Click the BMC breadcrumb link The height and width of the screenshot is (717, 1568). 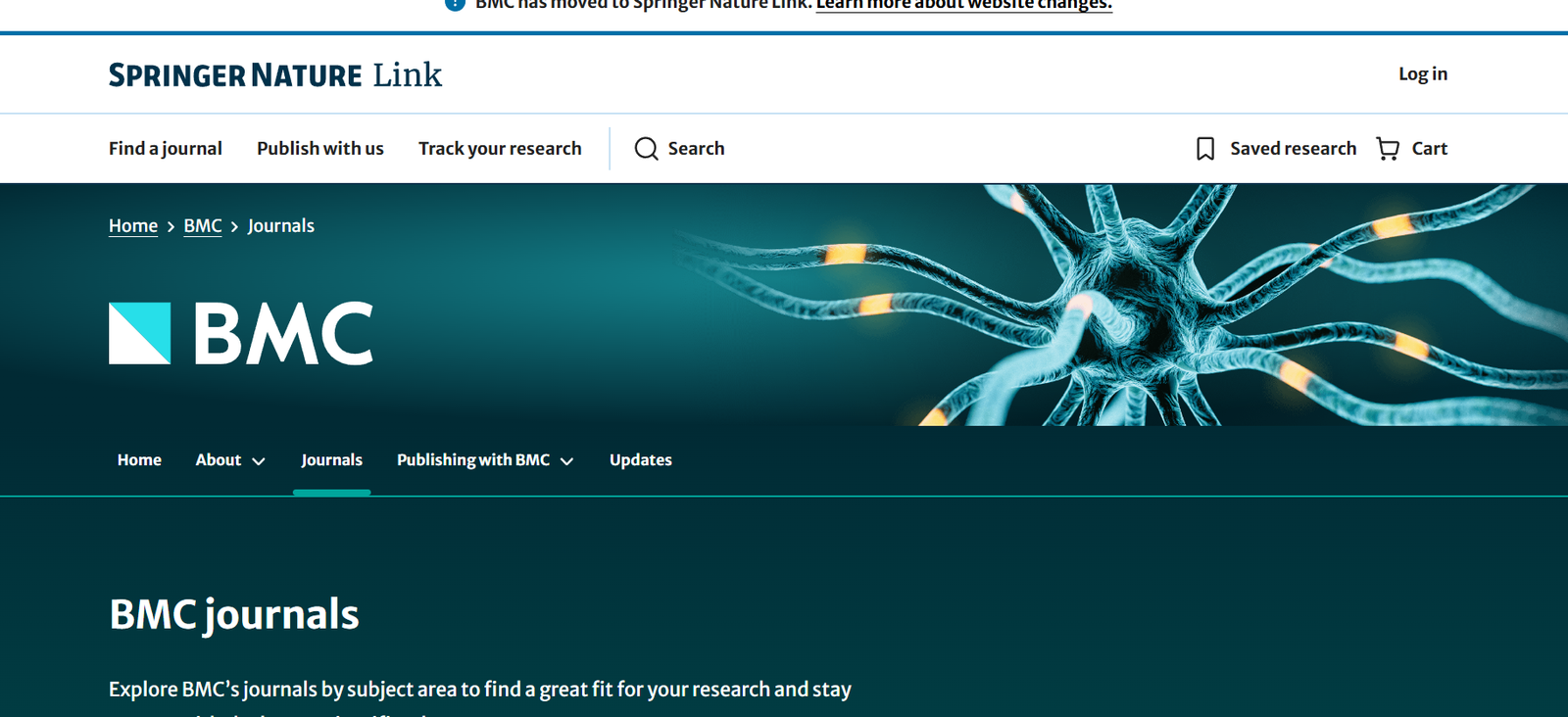[203, 225]
